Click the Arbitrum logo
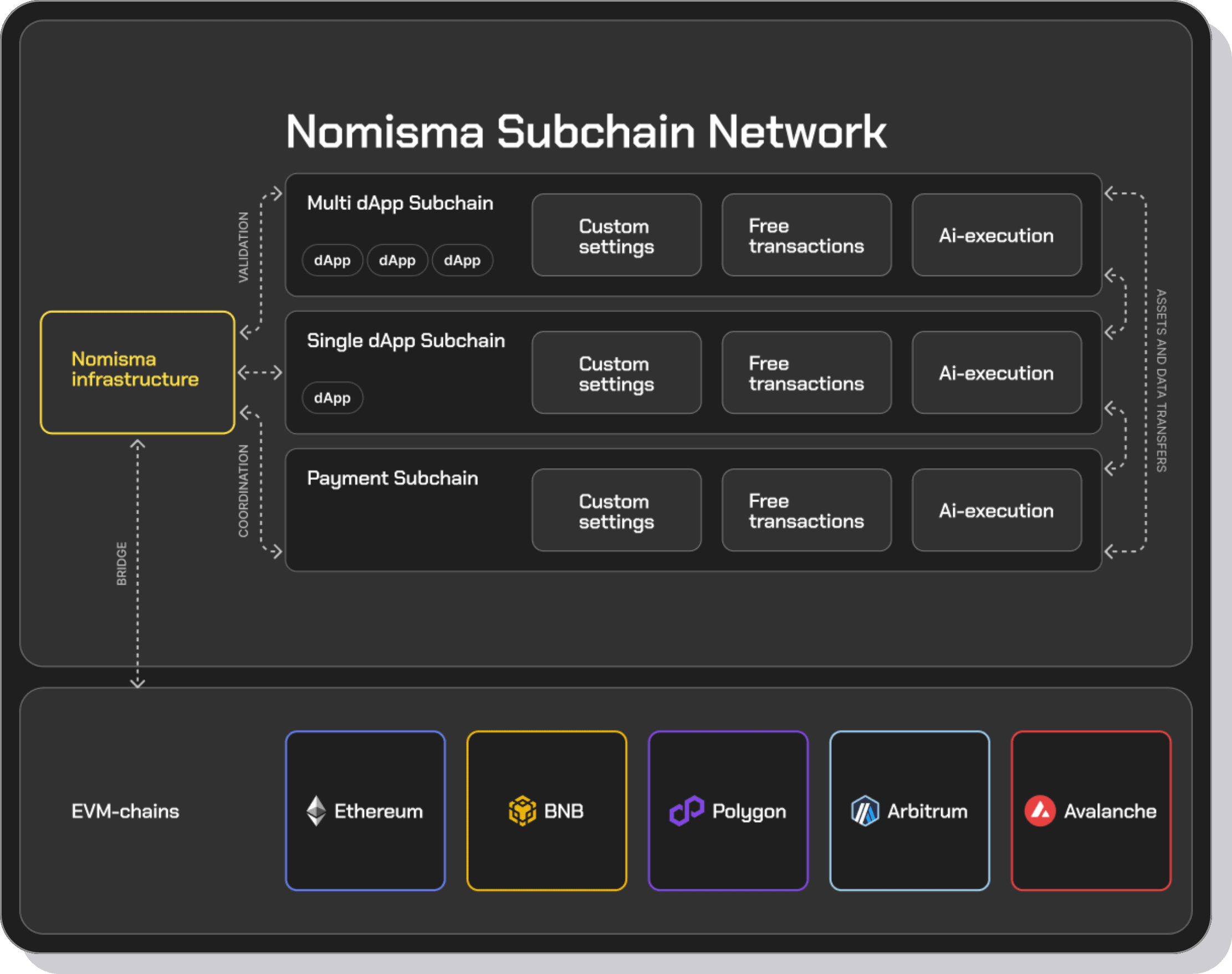Screen dimensions: 1232x974 [864, 811]
